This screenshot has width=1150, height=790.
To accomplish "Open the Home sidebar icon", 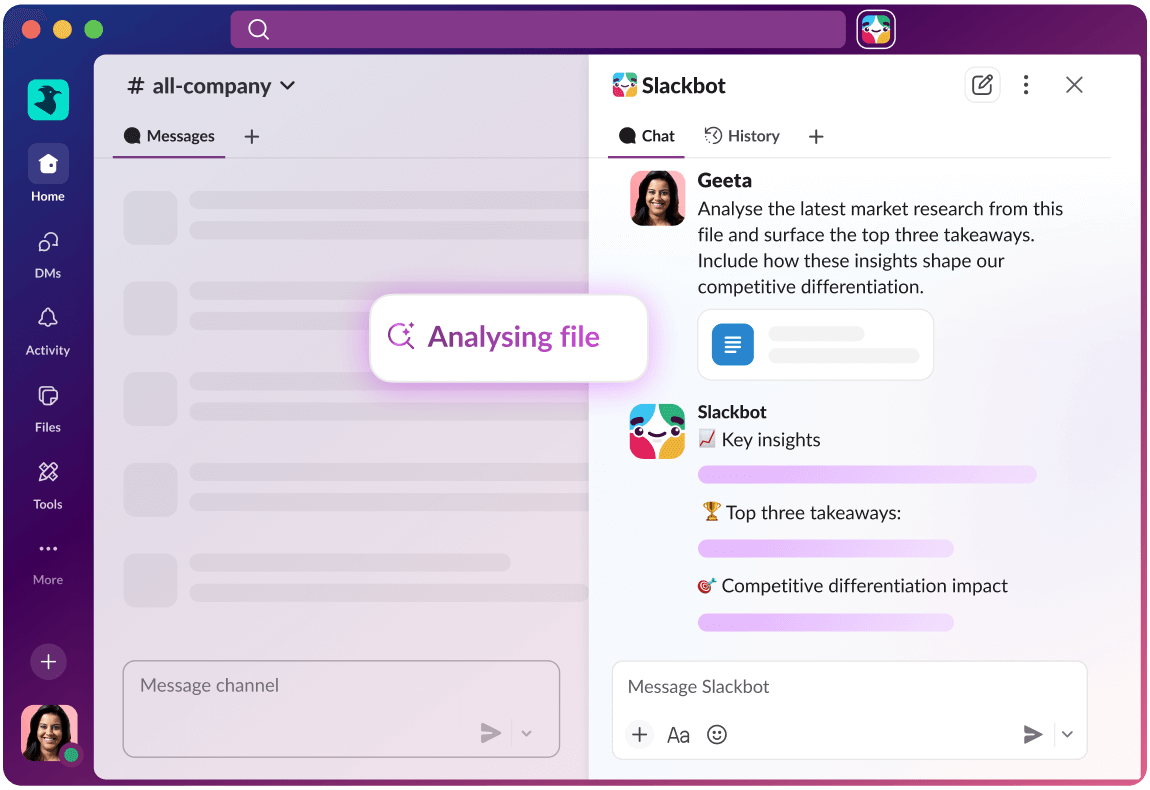I will [48, 164].
